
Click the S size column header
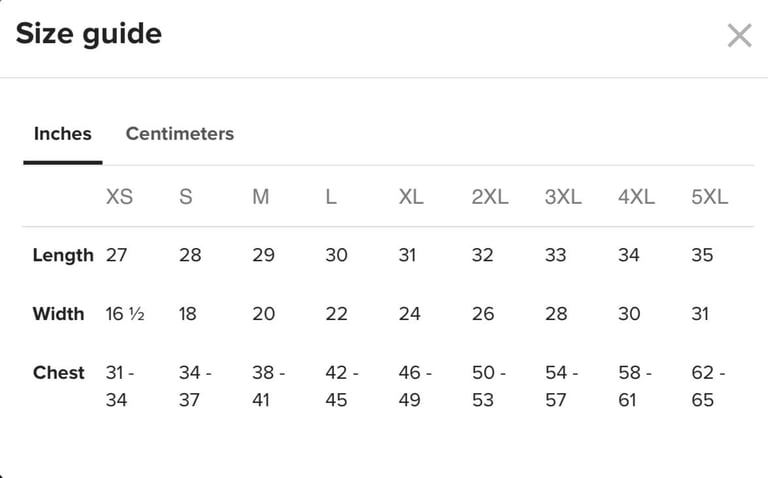[186, 197]
